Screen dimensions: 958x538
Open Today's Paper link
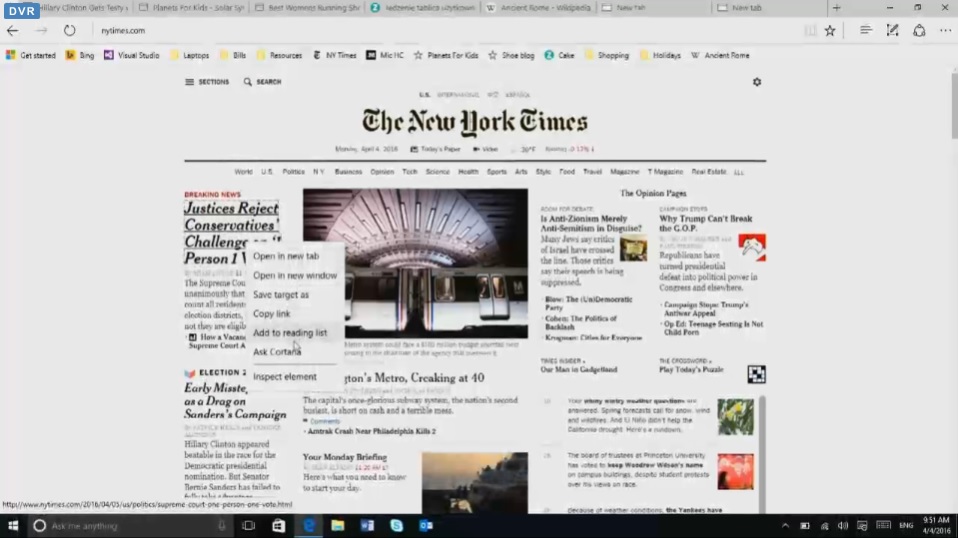pyautogui.click(x=435, y=149)
